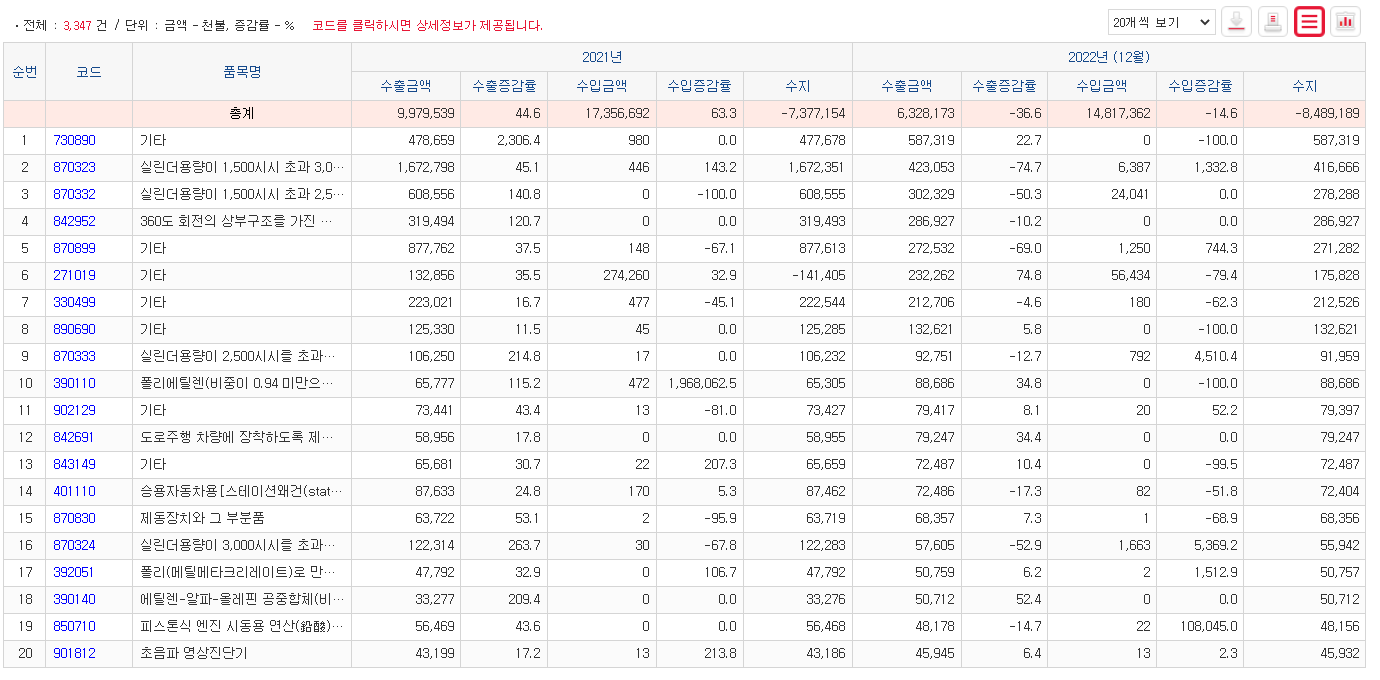The height and width of the screenshot is (680, 1380).
Task: Open code link 870333
Action: pyautogui.click(x=75, y=357)
